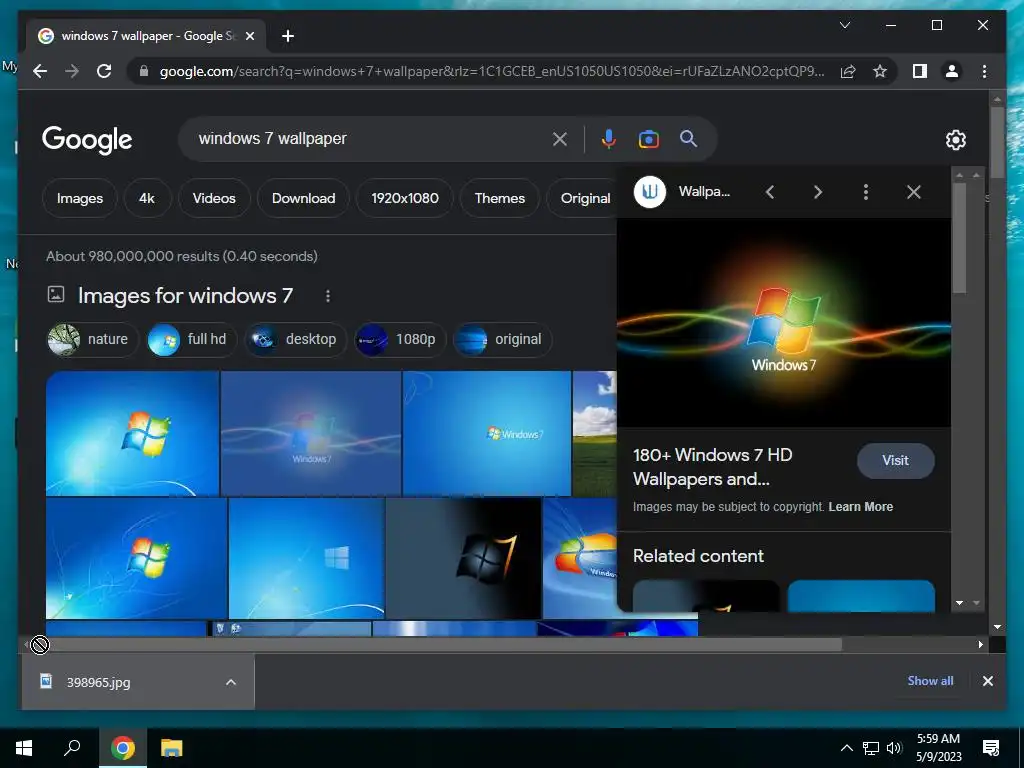This screenshot has width=1024, height=768.
Task: Refine images with the desktop chip
Action: (x=295, y=340)
